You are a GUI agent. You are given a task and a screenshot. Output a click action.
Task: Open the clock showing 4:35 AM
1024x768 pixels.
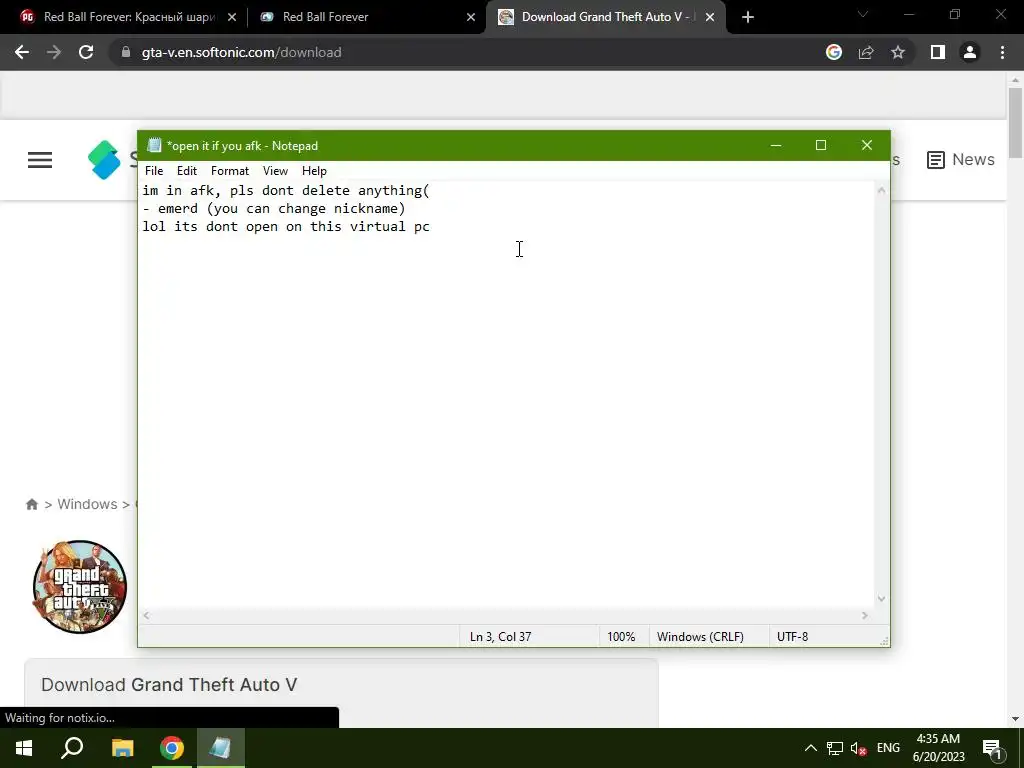[x=938, y=748]
